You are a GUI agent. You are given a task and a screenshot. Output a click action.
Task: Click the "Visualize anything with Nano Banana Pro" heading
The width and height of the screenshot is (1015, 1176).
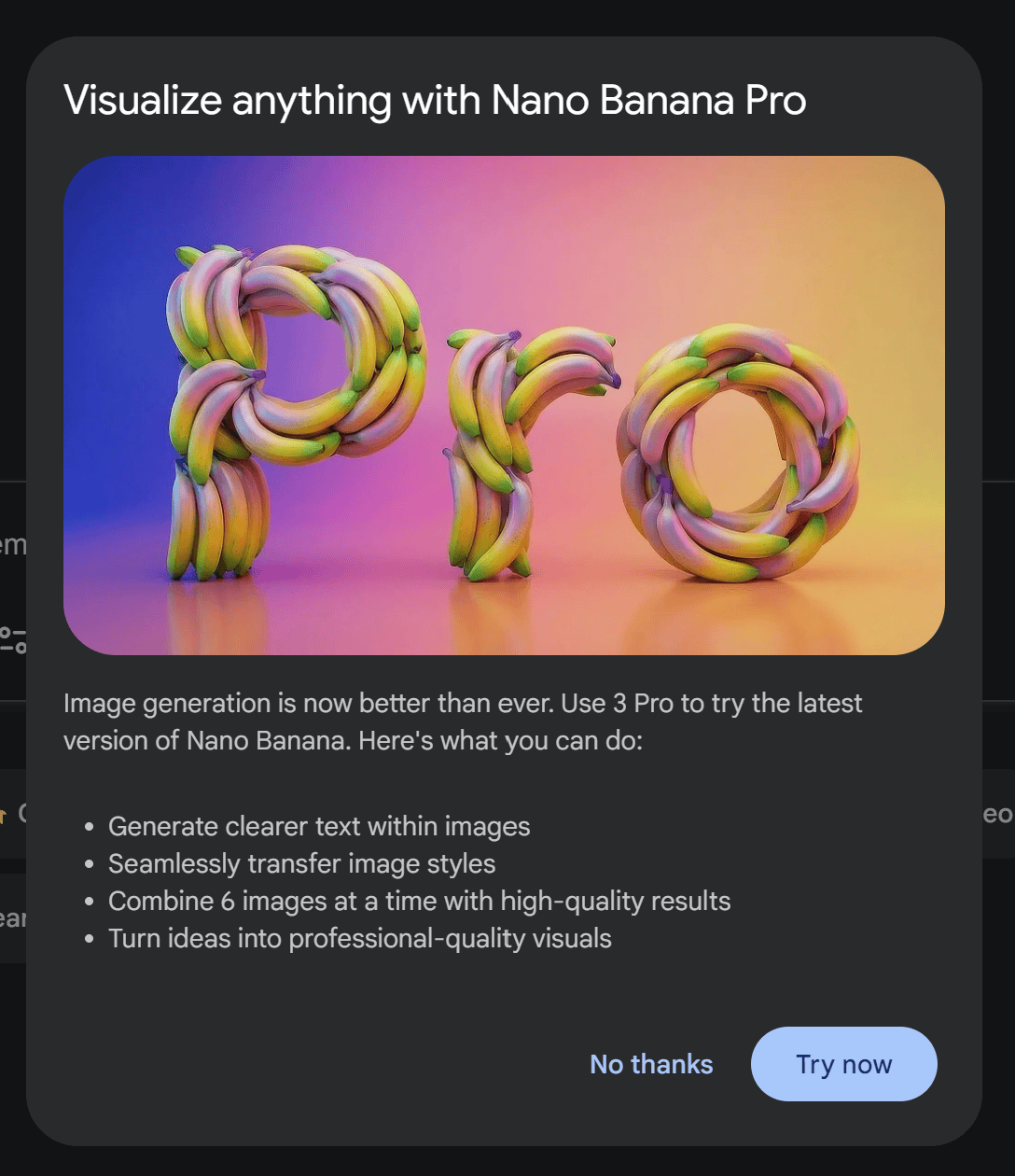click(435, 100)
